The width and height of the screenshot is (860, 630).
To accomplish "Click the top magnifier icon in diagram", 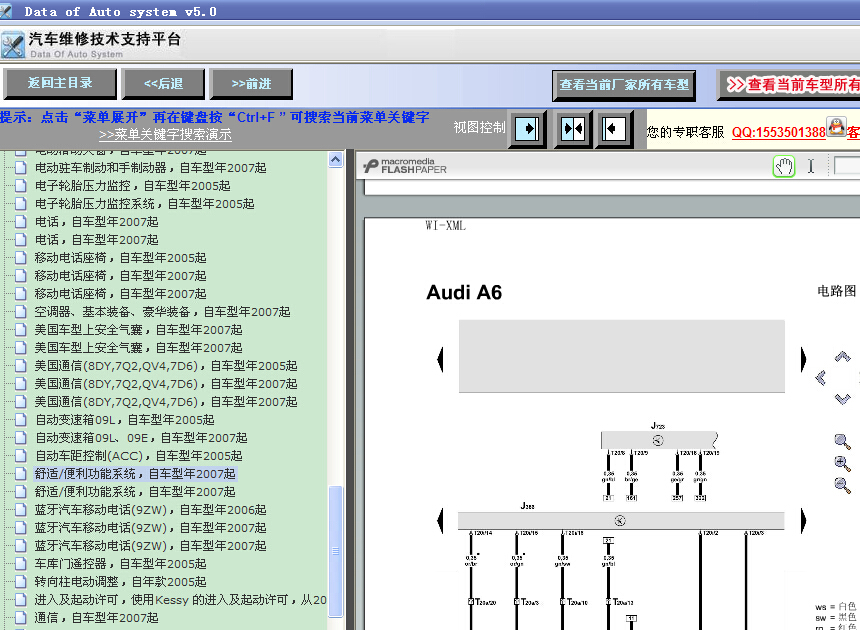I will pyautogui.click(x=842, y=441).
